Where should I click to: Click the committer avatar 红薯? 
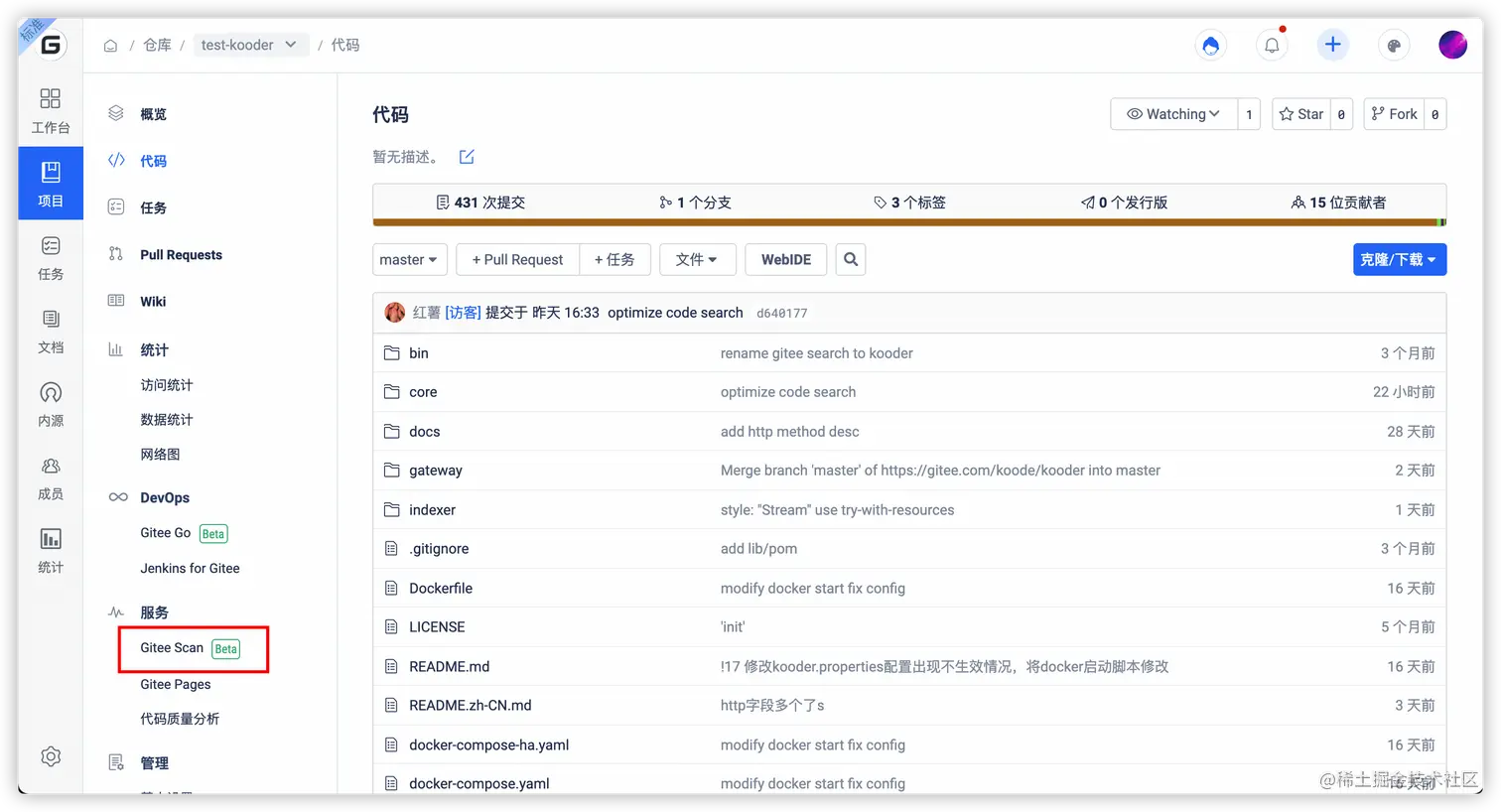click(395, 313)
